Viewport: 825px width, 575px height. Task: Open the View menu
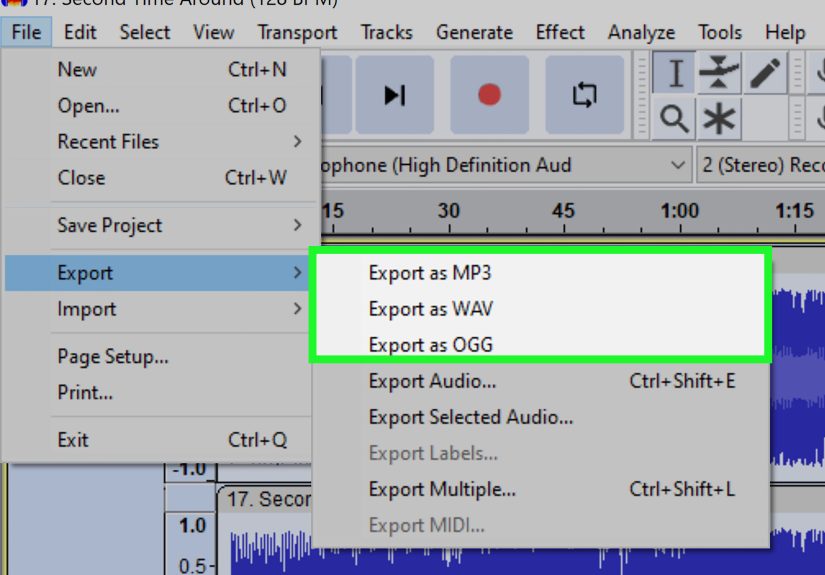213,32
